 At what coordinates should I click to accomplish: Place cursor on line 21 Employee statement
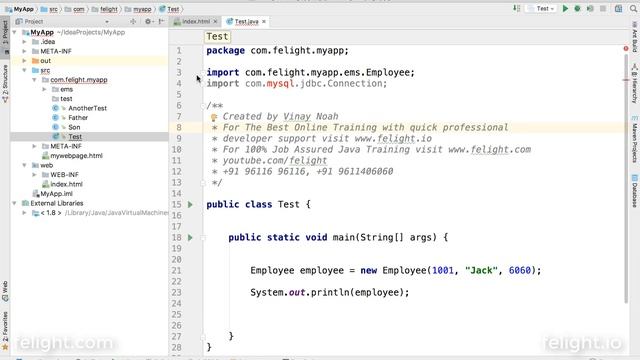[396, 271]
